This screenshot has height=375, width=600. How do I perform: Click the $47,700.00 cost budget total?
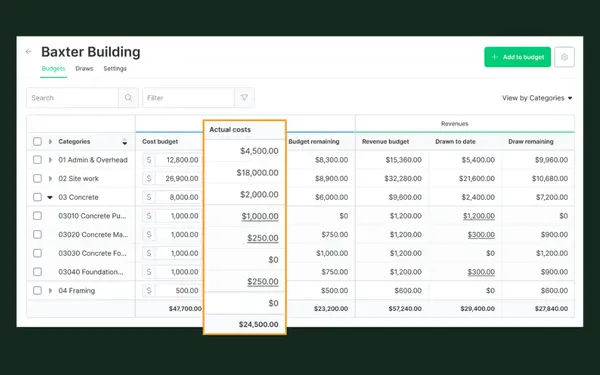pyautogui.click(x=185, y=309)
